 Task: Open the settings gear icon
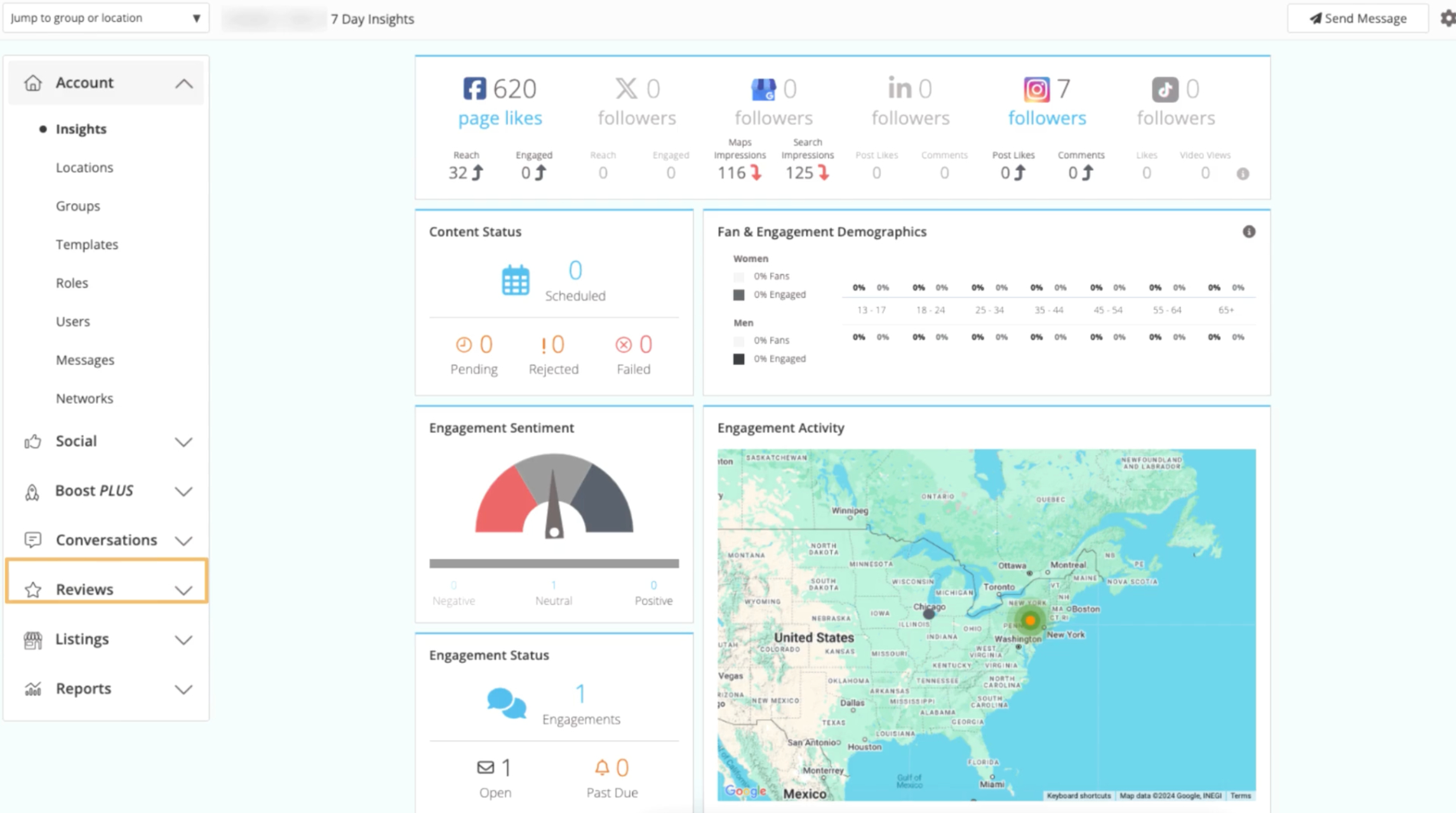(x=1448, y=18)
